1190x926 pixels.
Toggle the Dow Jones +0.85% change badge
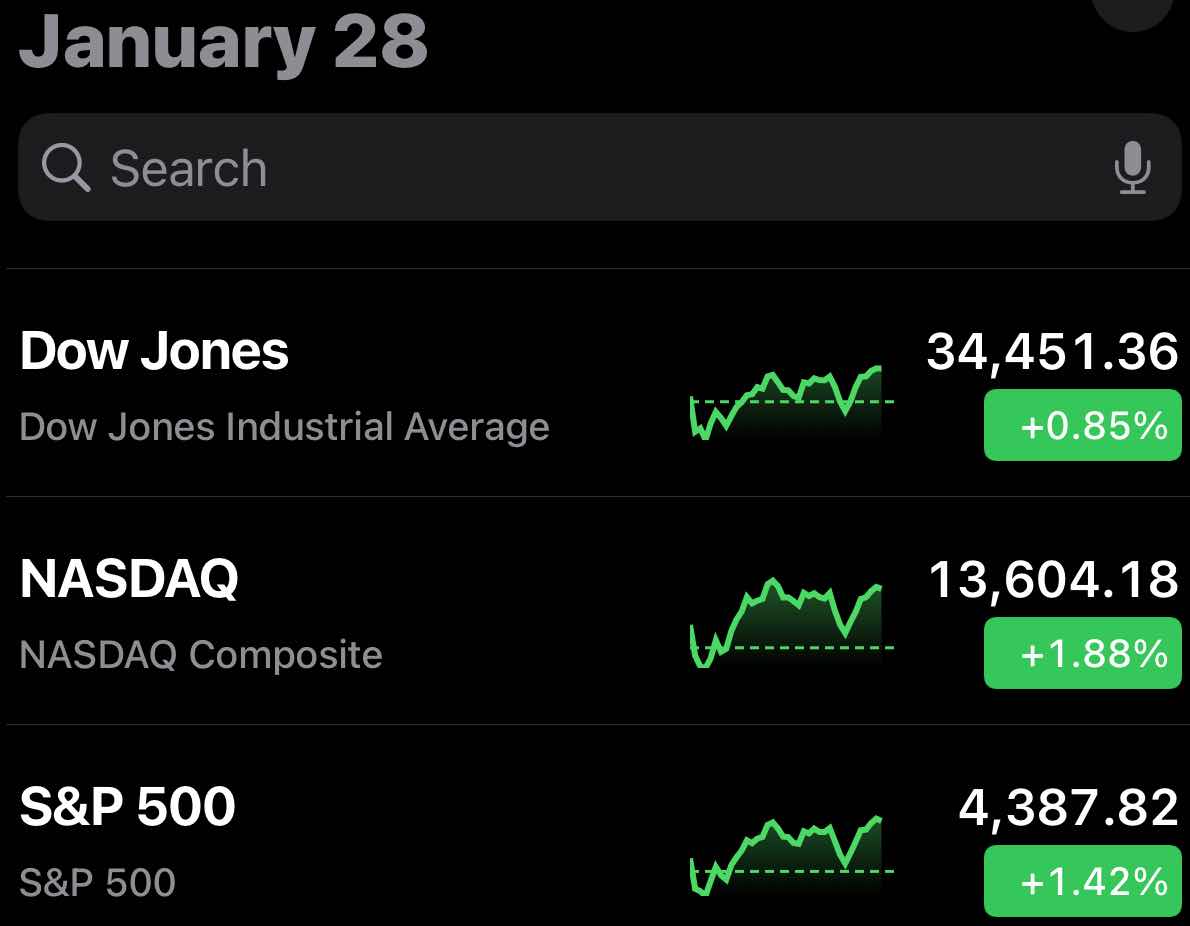click(x=1082, y=425)
